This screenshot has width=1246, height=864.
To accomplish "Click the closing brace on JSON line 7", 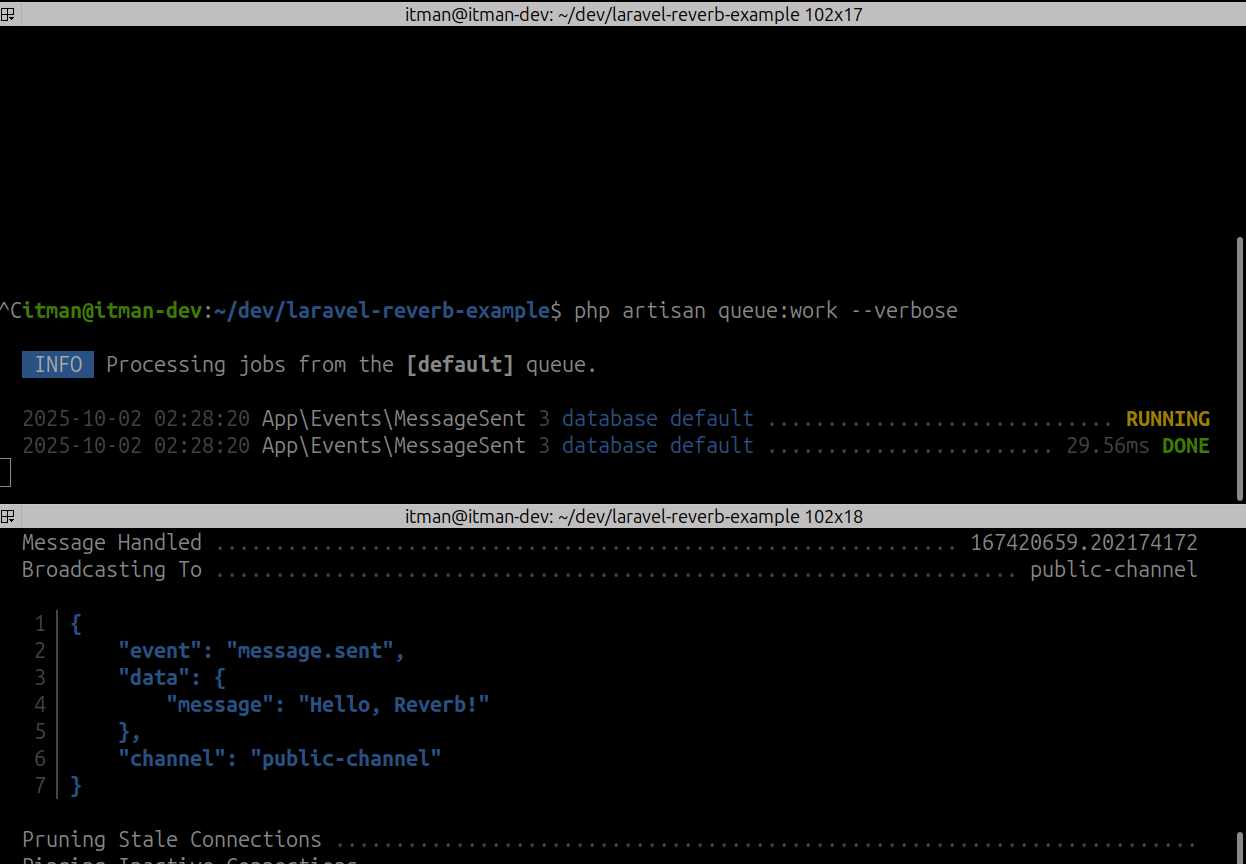I will (x=76, y=786).
